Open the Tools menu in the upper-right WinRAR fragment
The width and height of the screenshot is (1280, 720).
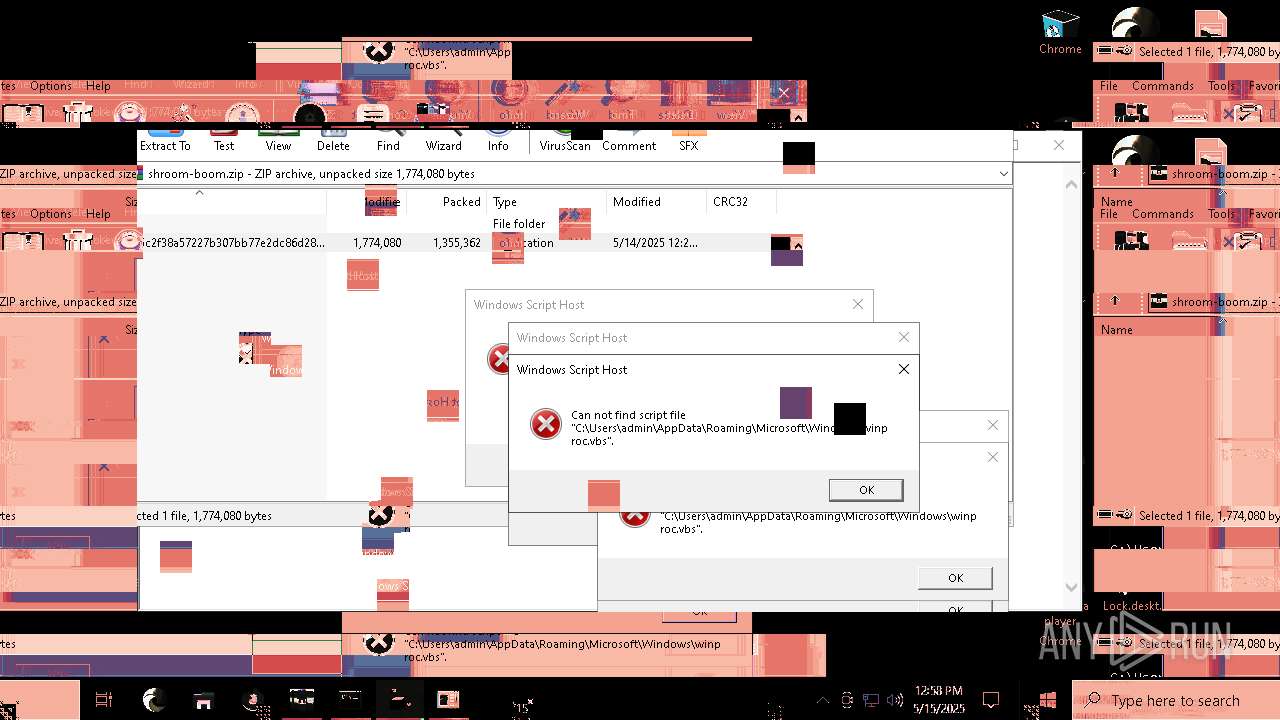[x=1221, y=86]
